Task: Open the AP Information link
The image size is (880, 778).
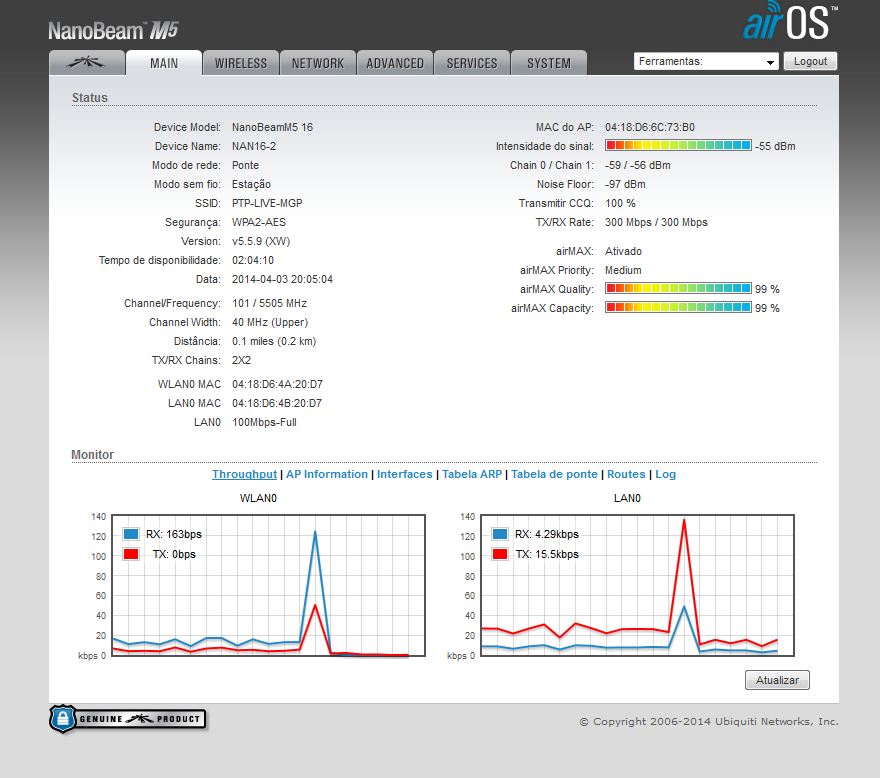Action: click(327, 474)
